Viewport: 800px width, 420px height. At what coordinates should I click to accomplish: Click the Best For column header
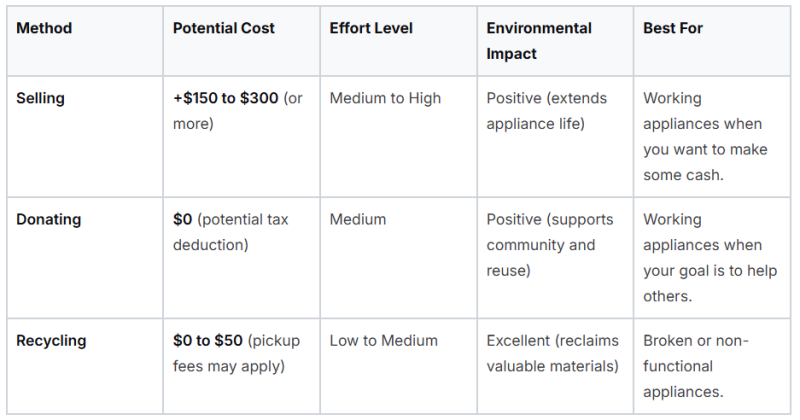click(672, 28)
